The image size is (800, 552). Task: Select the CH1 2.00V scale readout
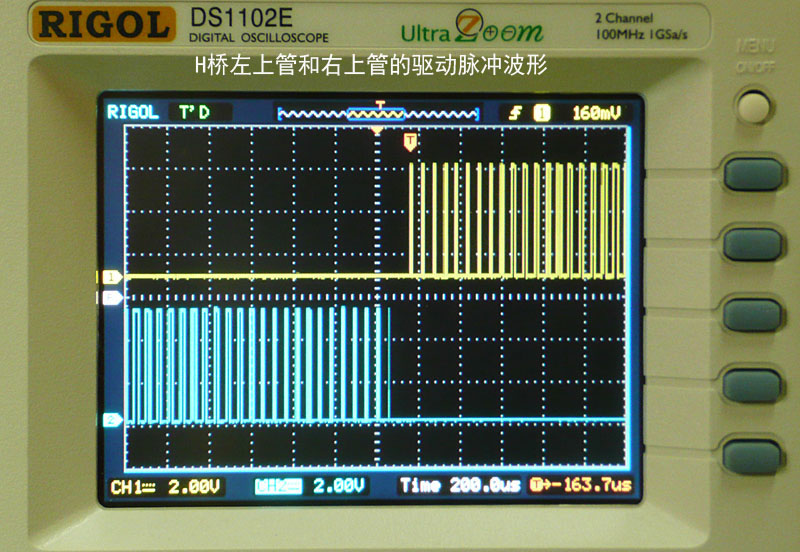point(166,486)
